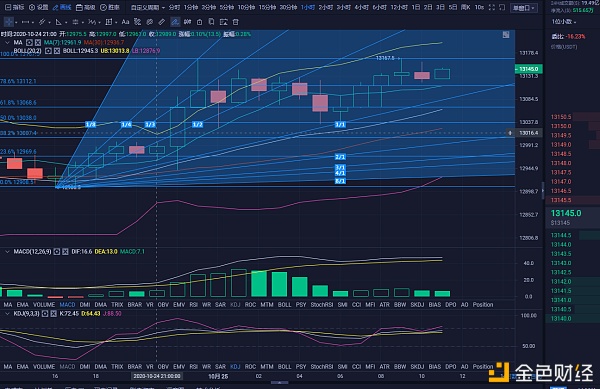Toggle the highlighted pen drawing-mode icon
600x389 pixels.
[175, 22]
